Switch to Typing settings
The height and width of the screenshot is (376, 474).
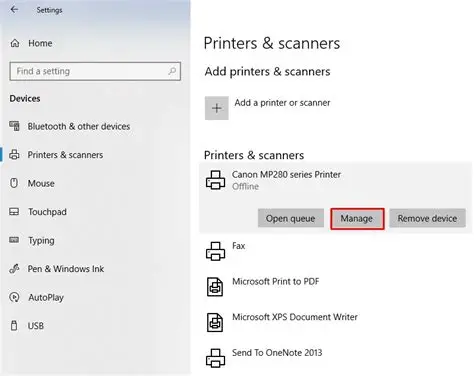[x=41, y=241]
